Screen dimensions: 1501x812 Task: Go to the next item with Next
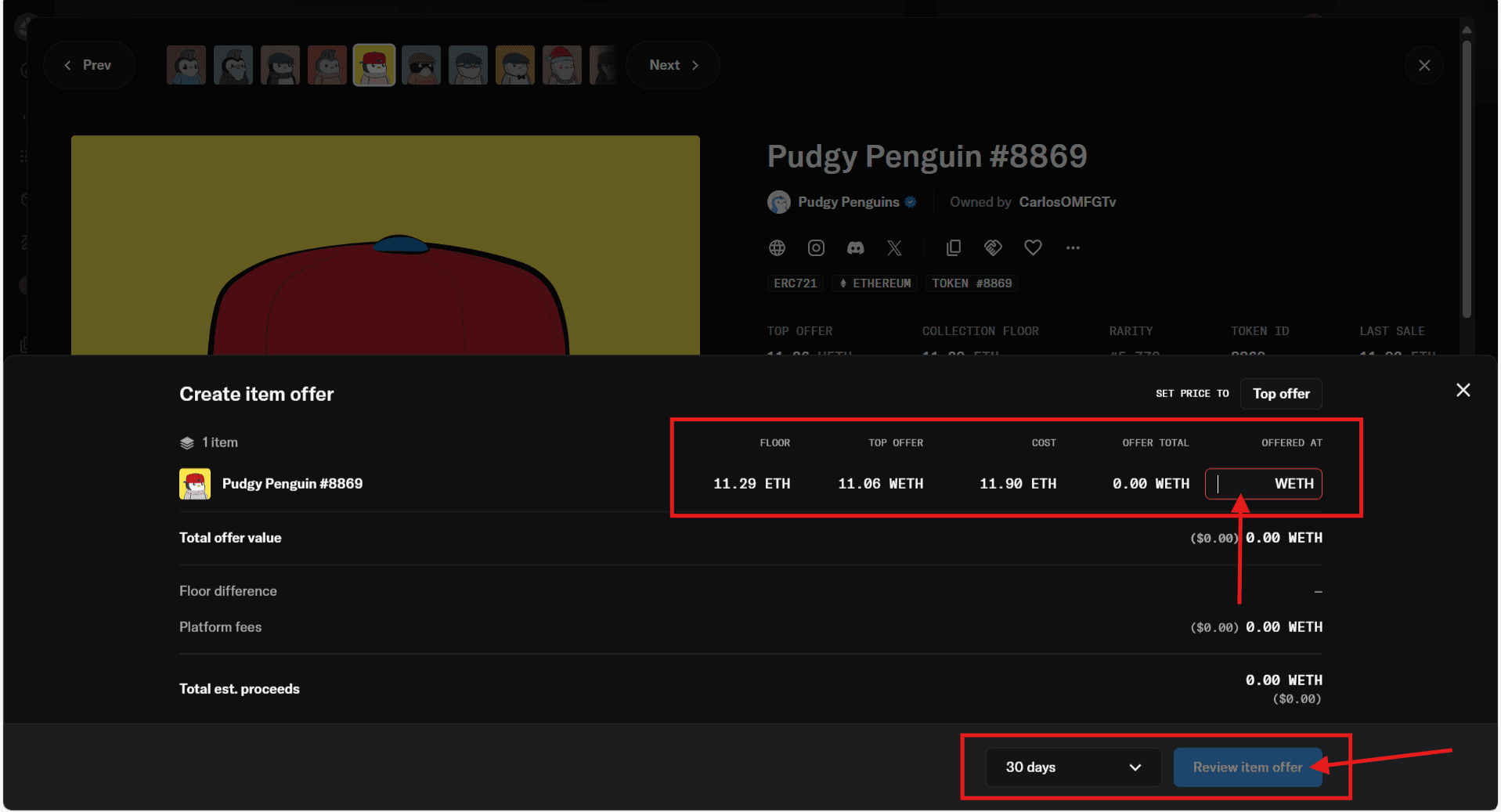pos(673,65)
